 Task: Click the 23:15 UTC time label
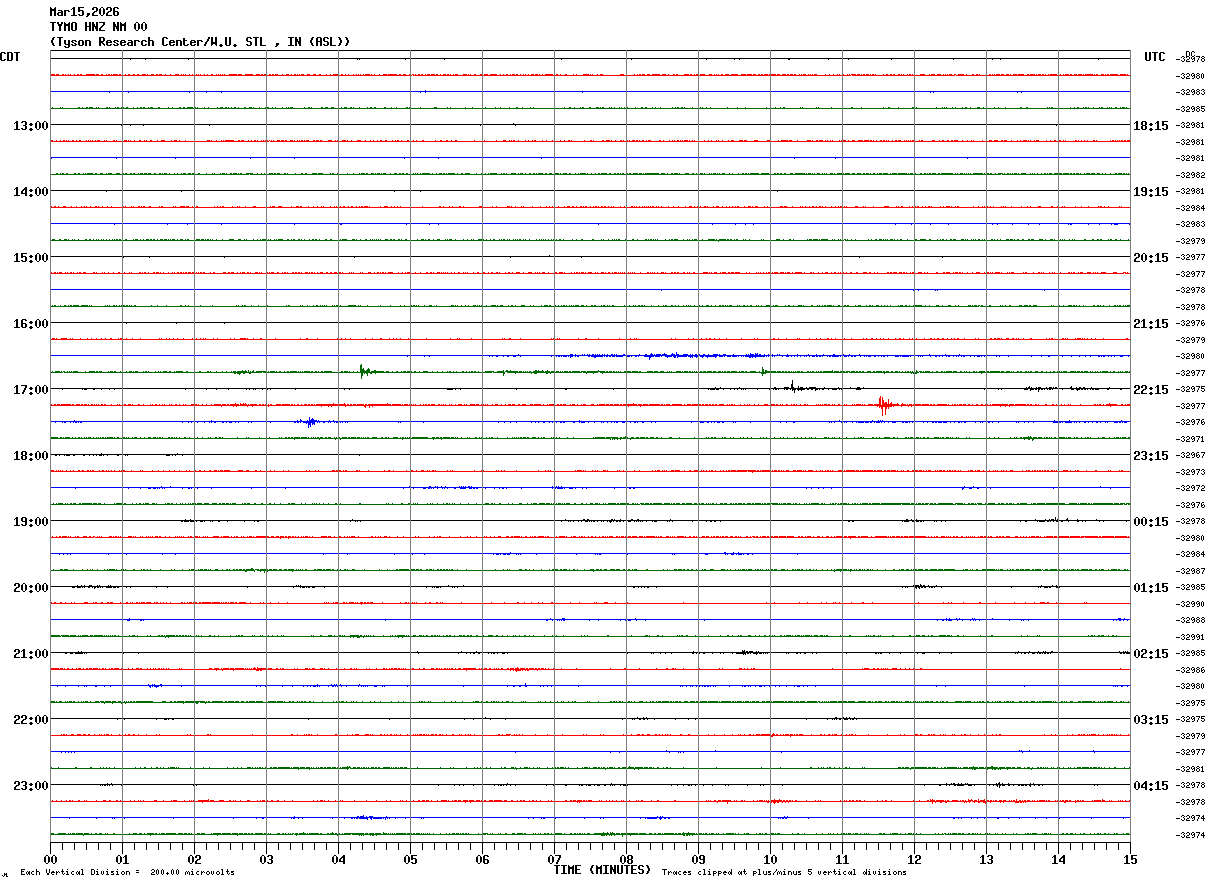(x=1151, y=455)
